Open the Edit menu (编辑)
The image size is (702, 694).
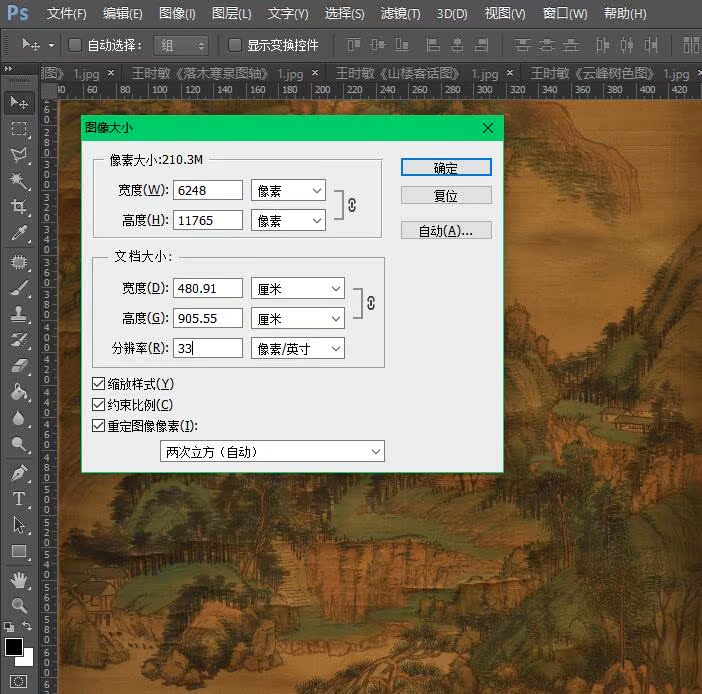pyautogui.click(x=123, y=14)
